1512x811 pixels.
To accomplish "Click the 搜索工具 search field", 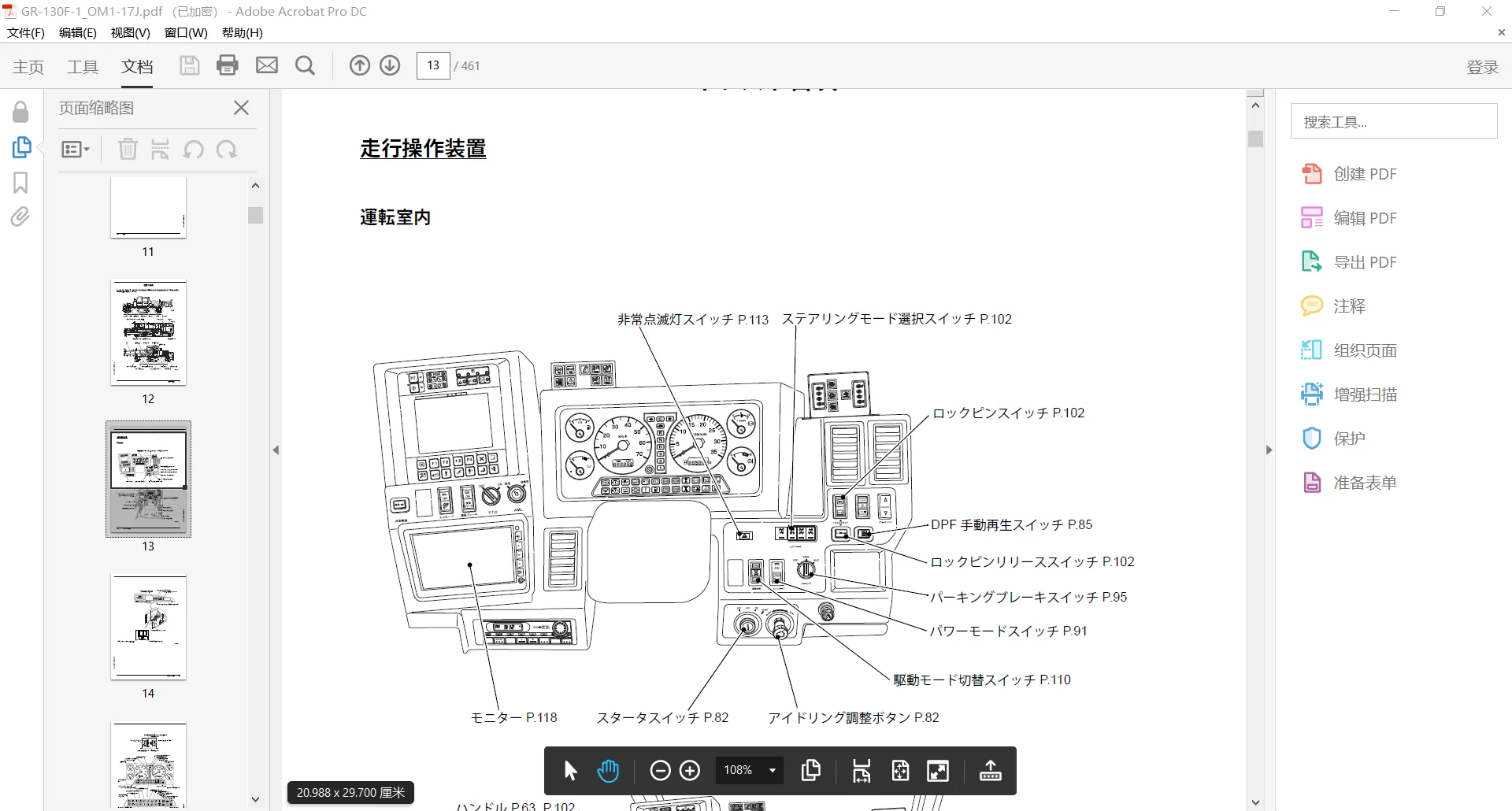I will pyautogui.click(x=1393, y=121).
